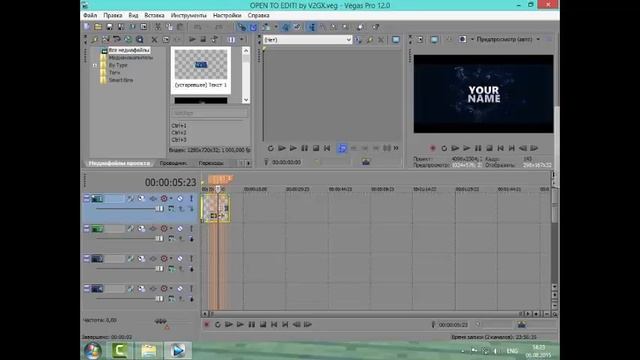Click the New project icon in toolbar
The width and height of the screenshot is (640, 360).
point(87,27)
